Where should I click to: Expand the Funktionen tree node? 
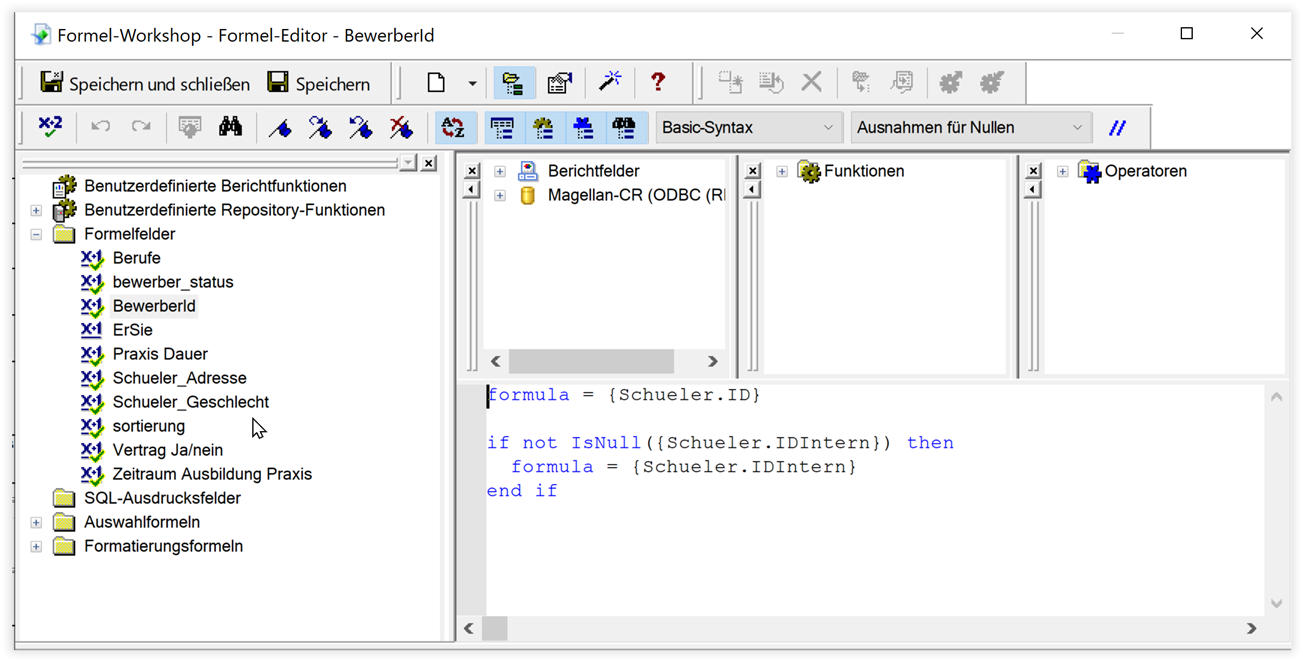click(782, 171)
